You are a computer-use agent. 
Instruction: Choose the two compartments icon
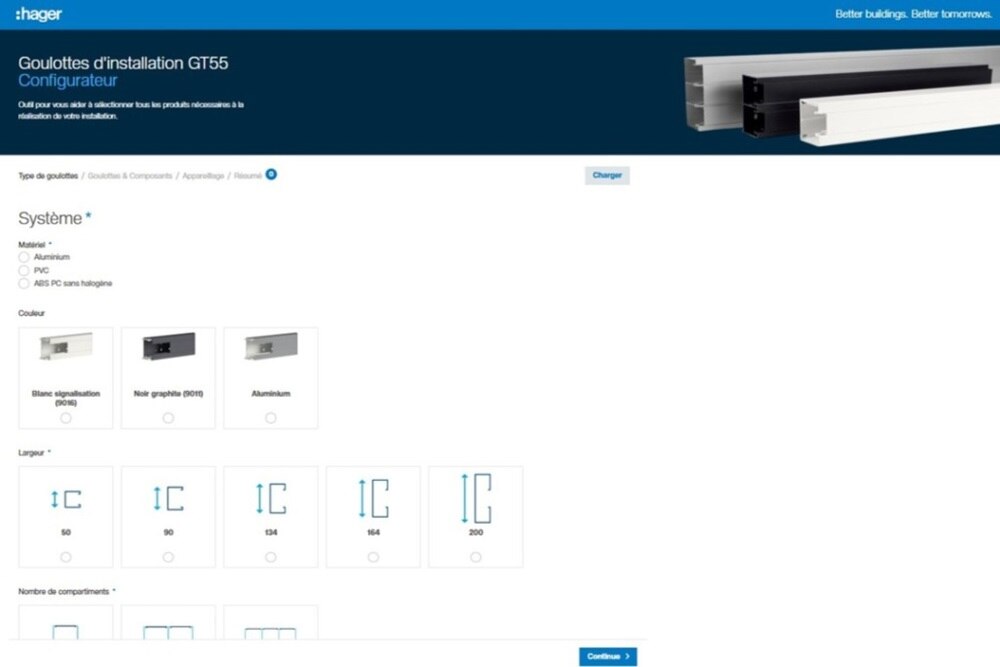click(x=168, y=632)
